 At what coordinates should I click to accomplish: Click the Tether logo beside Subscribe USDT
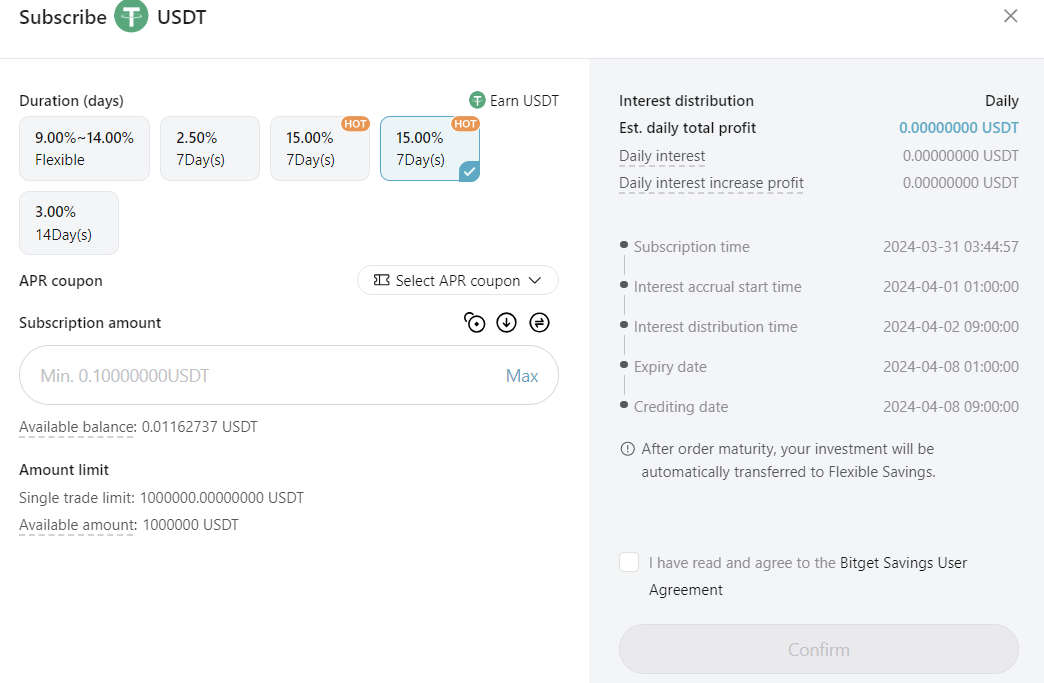131,17
